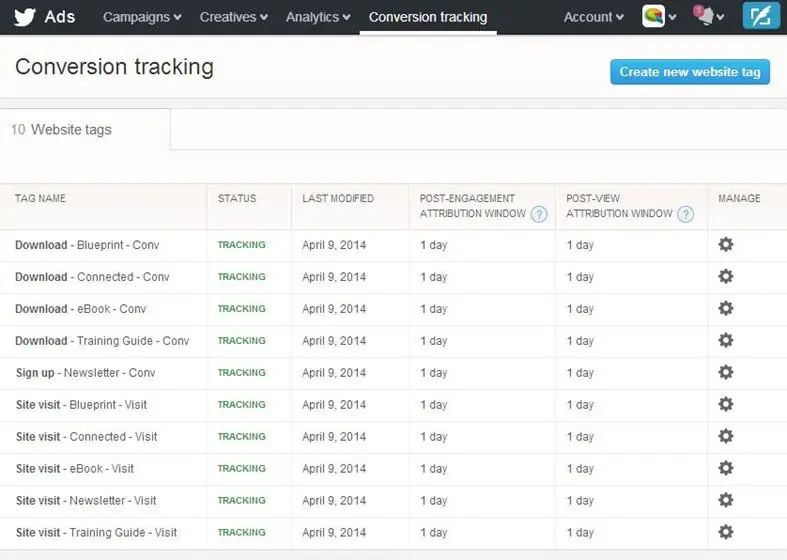Open Site visit - Connected - Visit tag name
Image resolution: width=787 pixels, height=560 pixels.
click(x=86, y=437)
